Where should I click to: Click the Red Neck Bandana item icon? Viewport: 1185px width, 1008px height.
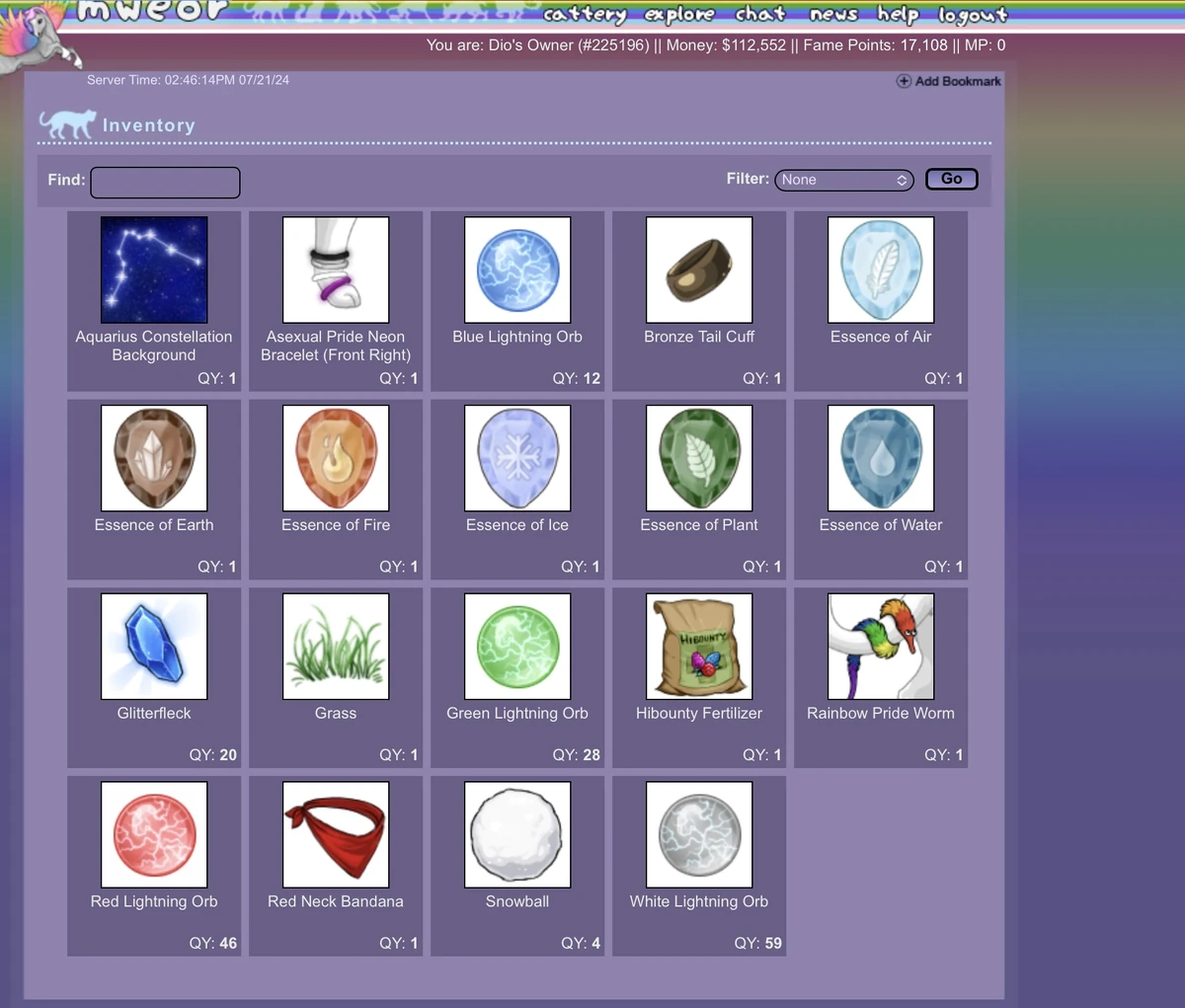(x=335, y=834)
